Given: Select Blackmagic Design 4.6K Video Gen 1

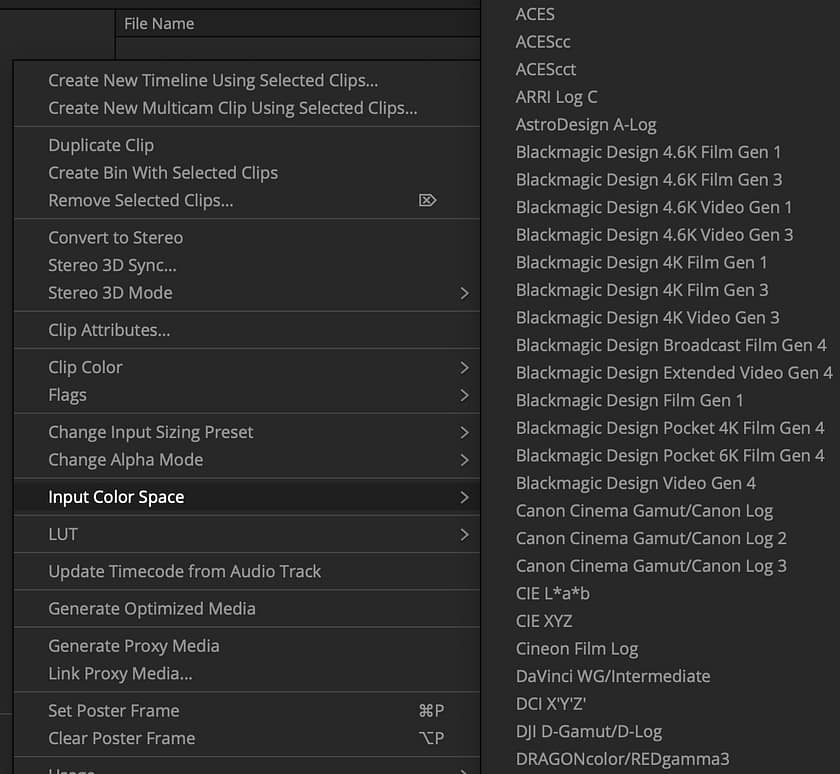Looking at the screenshot, I should tap(654, 207).
